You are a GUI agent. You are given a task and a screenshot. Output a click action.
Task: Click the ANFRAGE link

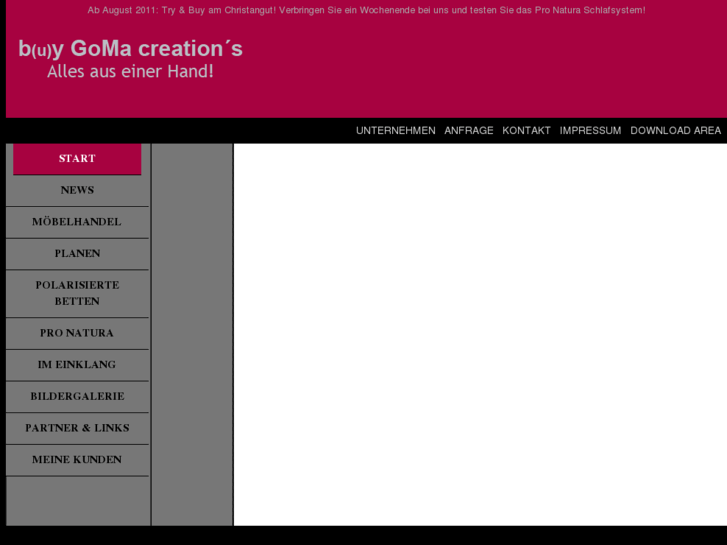point(469,131)
